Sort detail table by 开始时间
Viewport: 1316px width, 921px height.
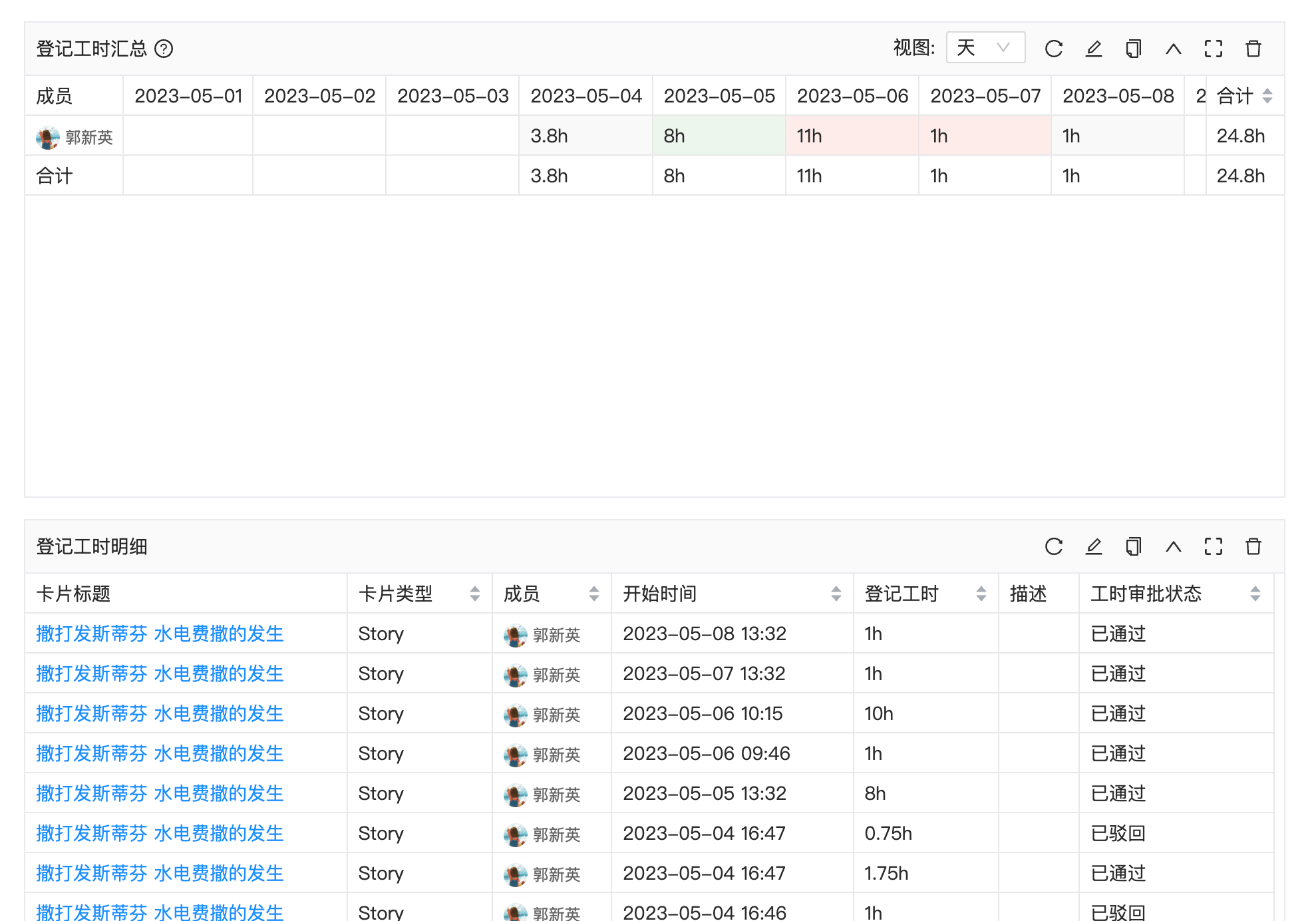click(x=836, y=594)
